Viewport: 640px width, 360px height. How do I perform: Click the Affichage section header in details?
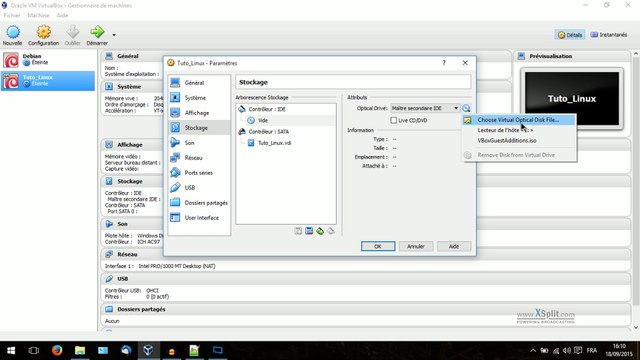pyautogui.click(x=130, y=145)
